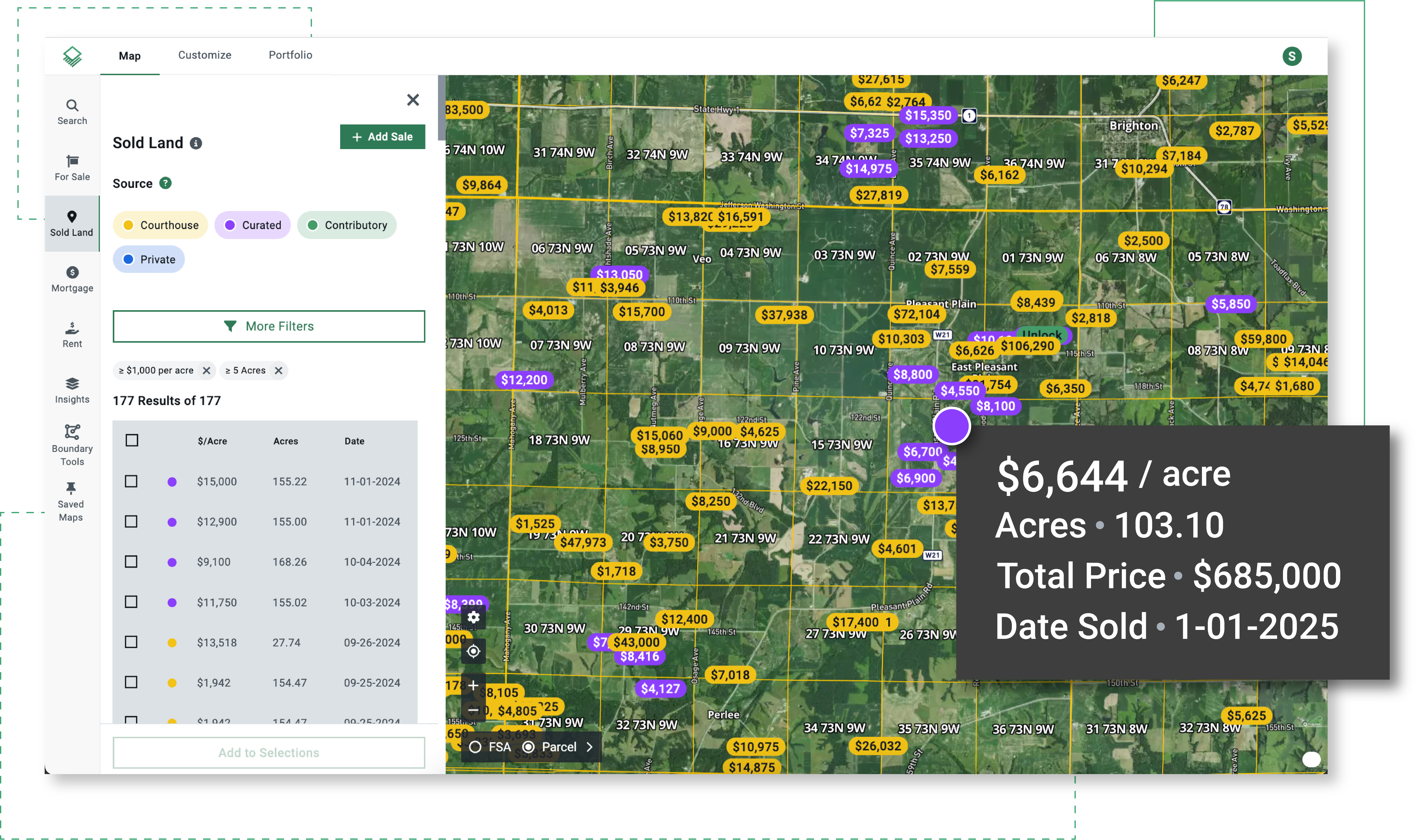1417x840 pixels.
Task: Open the user avatar S menu
Action: tap(1291, 56)
